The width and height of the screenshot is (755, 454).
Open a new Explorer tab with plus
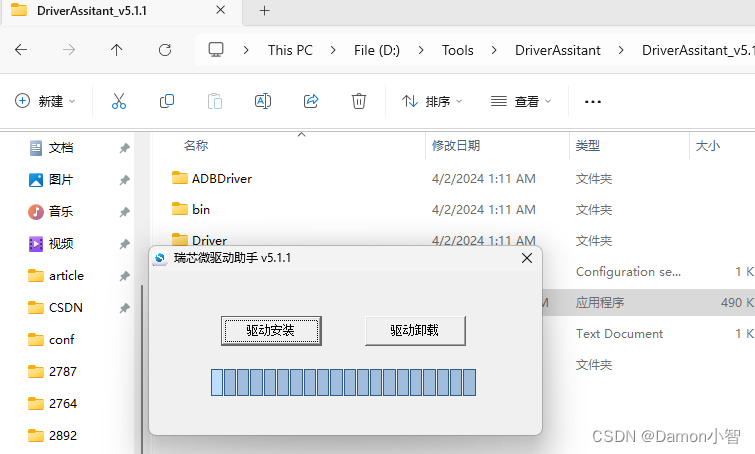[x=264, y=11]
